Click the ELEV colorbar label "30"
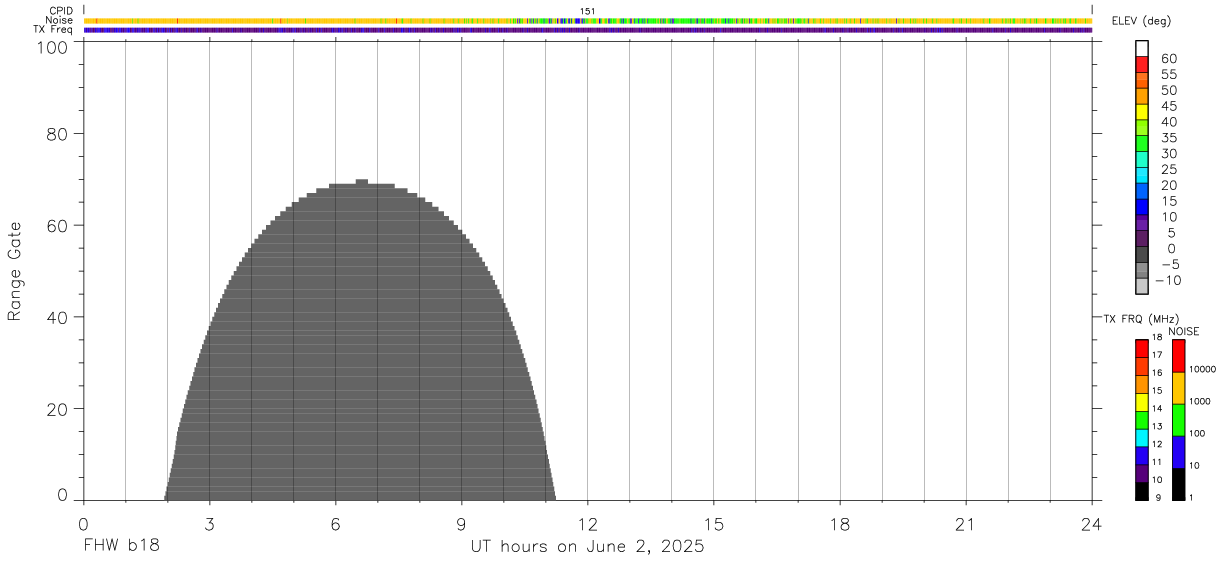1228x567 pixels. coord(1169,153)
